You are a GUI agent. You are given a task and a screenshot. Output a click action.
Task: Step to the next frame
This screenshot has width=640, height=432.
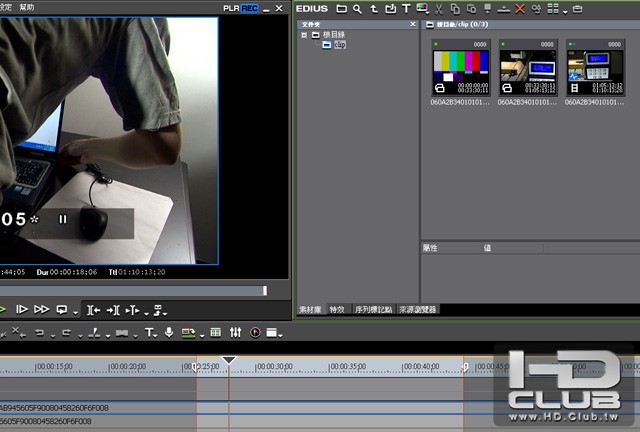click(x=22, y=310)
